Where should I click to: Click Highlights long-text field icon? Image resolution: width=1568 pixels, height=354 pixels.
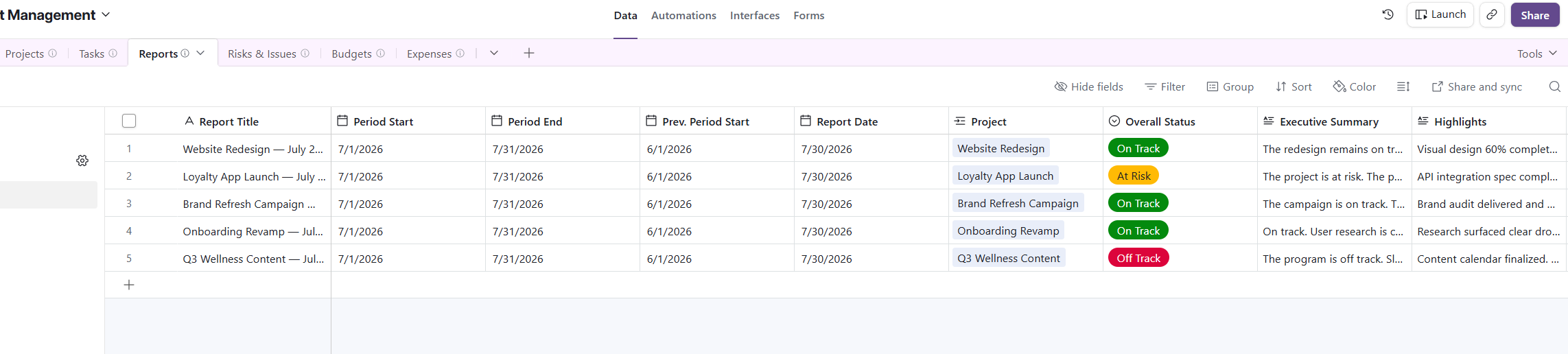point(1423,121)
